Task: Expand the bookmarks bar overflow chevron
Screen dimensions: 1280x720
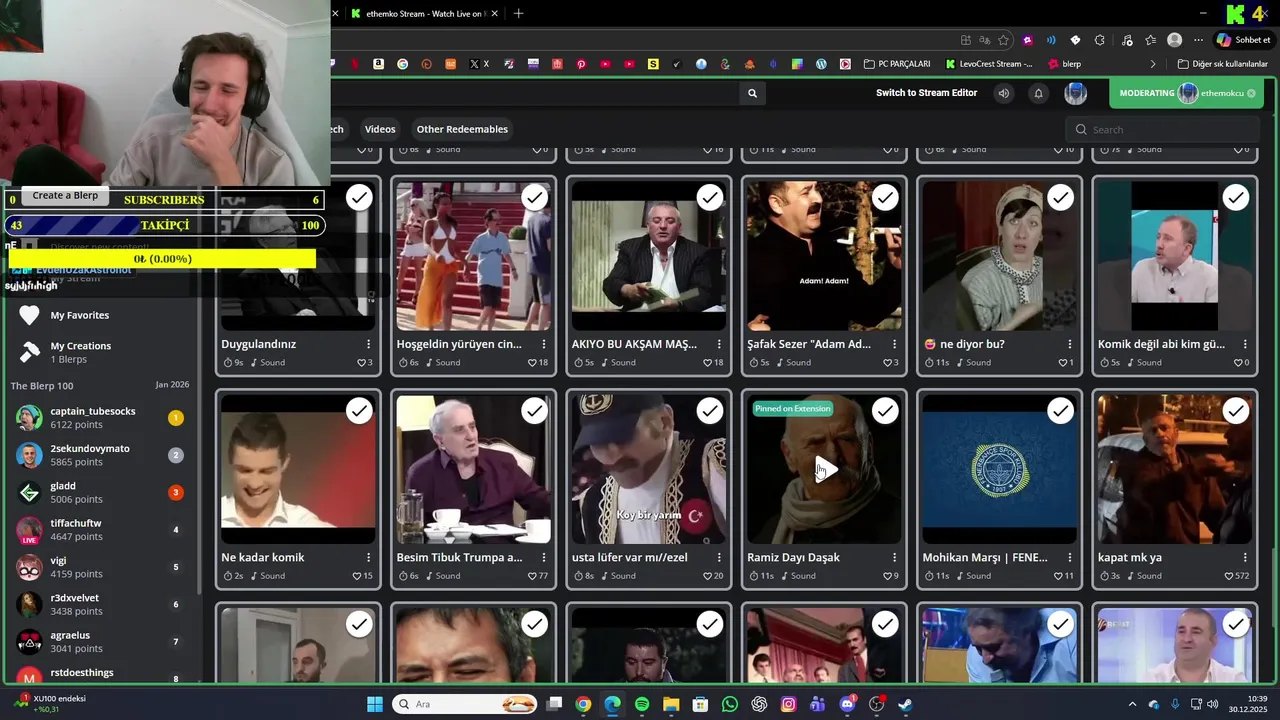Action: click(x=1152, y=64)
